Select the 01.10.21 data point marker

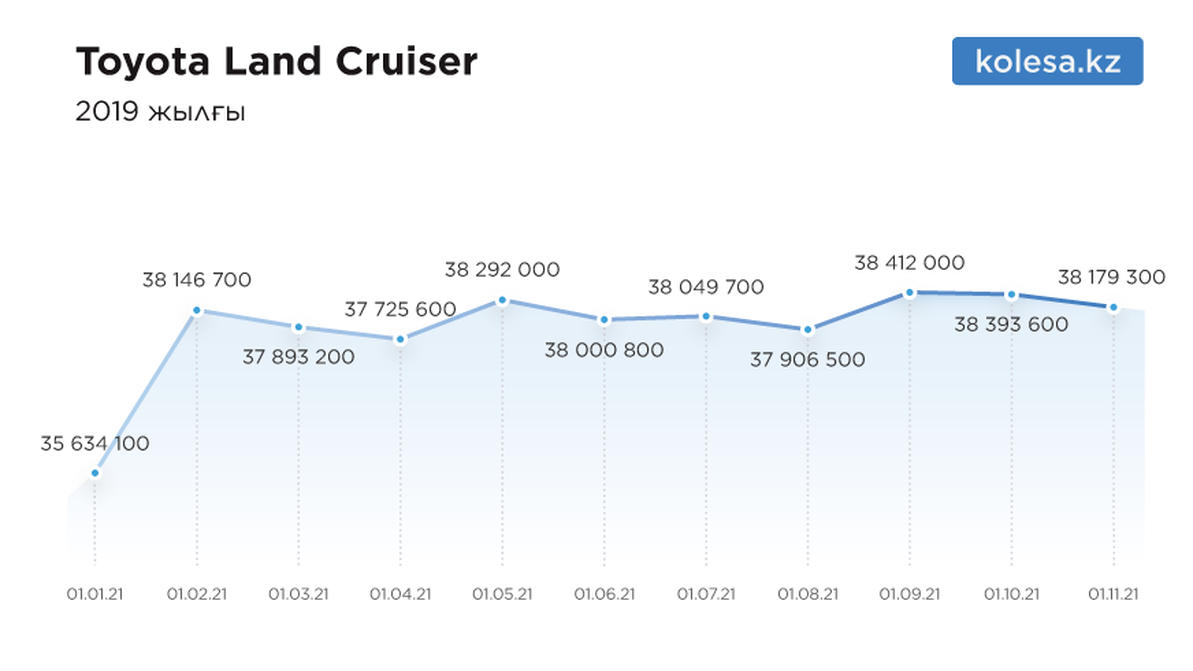(x=1012, y=295)
